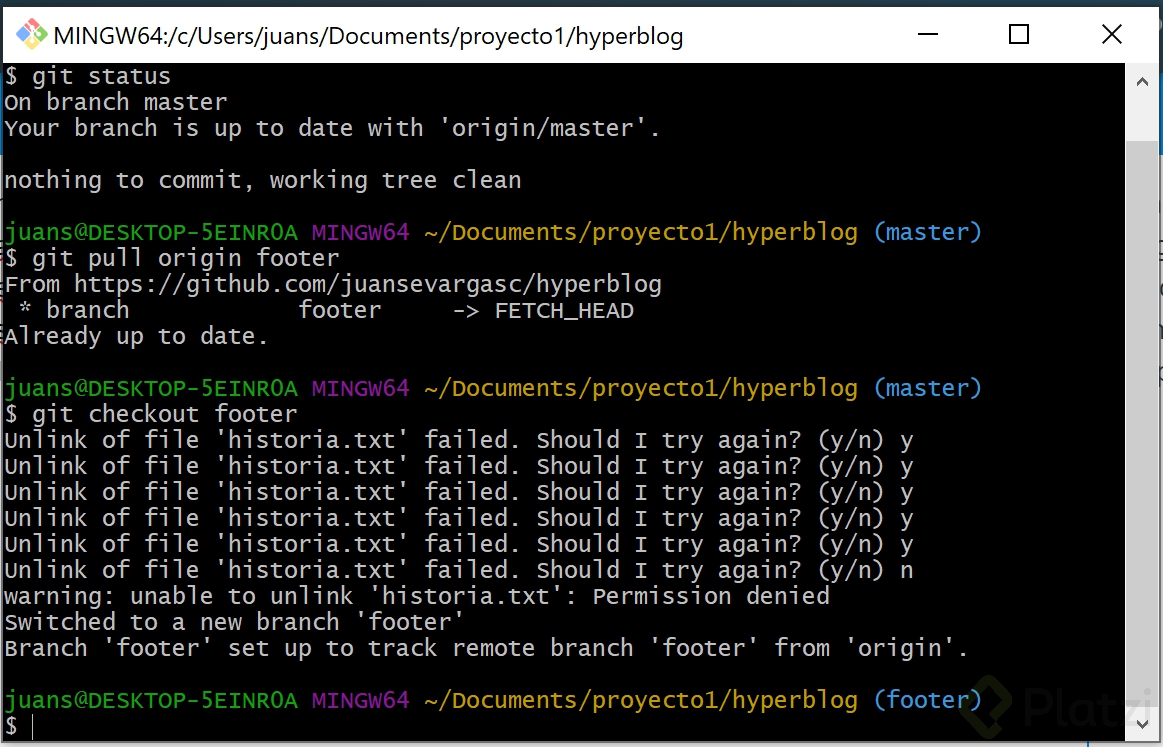Click the 'set up to track remote branch' line
The width and height of the screenshot is (1163, 747).
click(486, 648)
